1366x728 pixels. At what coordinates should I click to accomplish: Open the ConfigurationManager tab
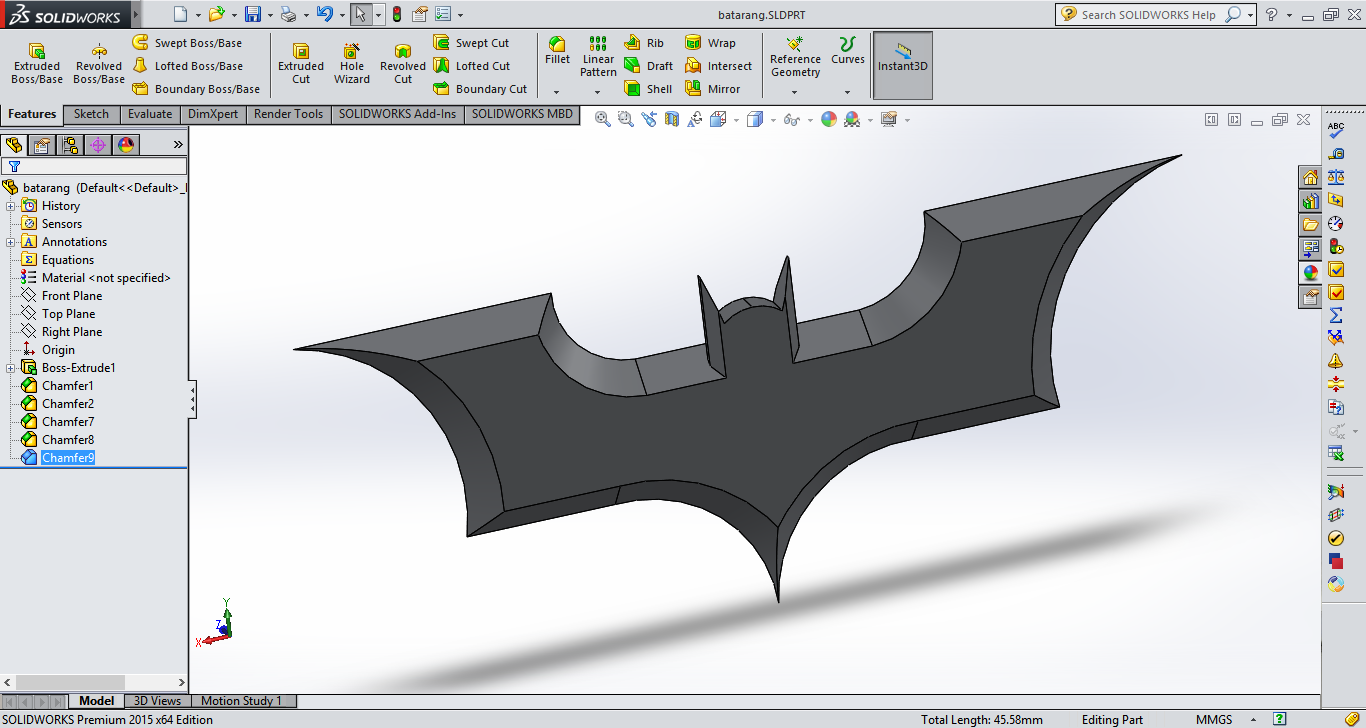[x=69, y=145]
